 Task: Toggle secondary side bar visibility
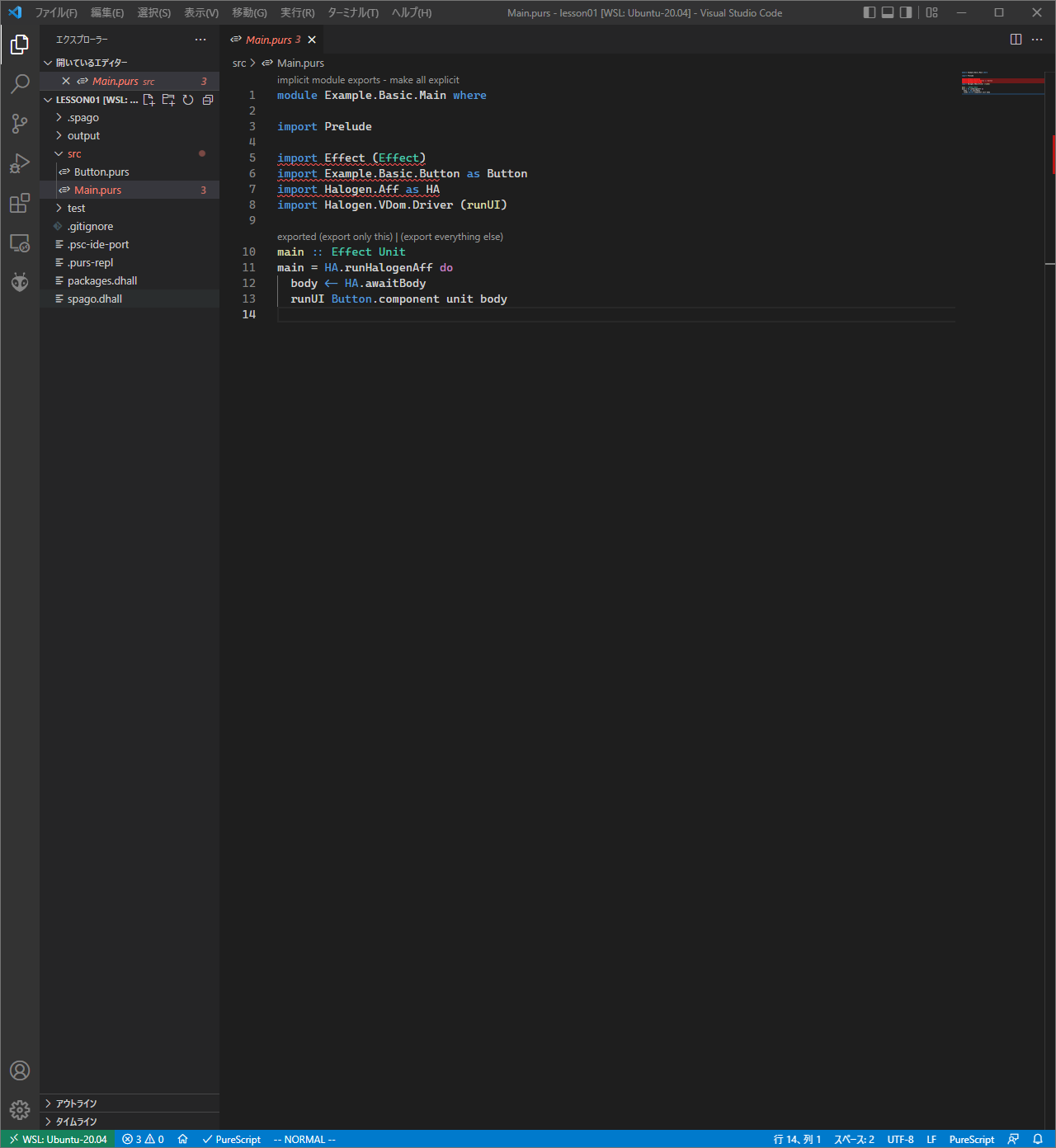coord(906,12)
